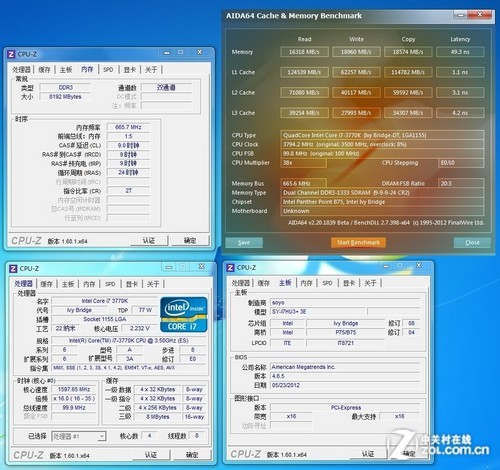Click the DDR3 memory type field
Screen dimensions: 500x470
pyautogui.click(x=65, y=87)
